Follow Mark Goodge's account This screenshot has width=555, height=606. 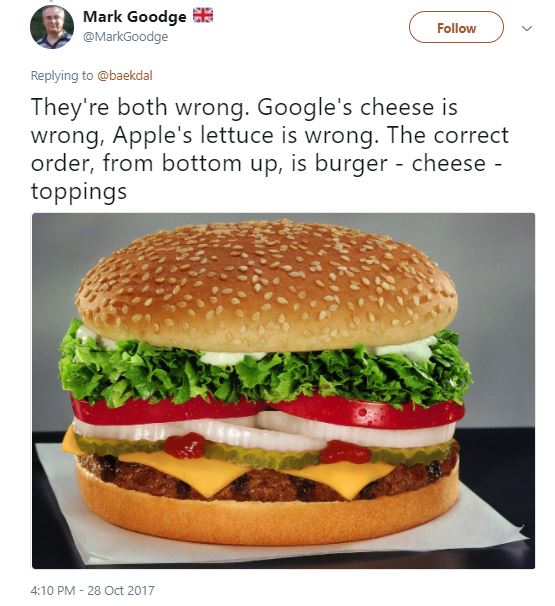pos(456,27)
